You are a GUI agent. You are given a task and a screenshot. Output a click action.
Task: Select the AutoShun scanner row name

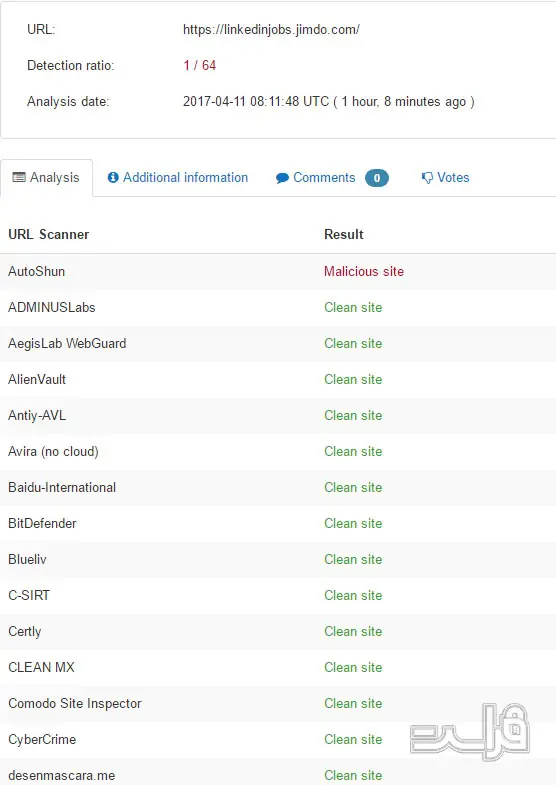coord(37,271)
